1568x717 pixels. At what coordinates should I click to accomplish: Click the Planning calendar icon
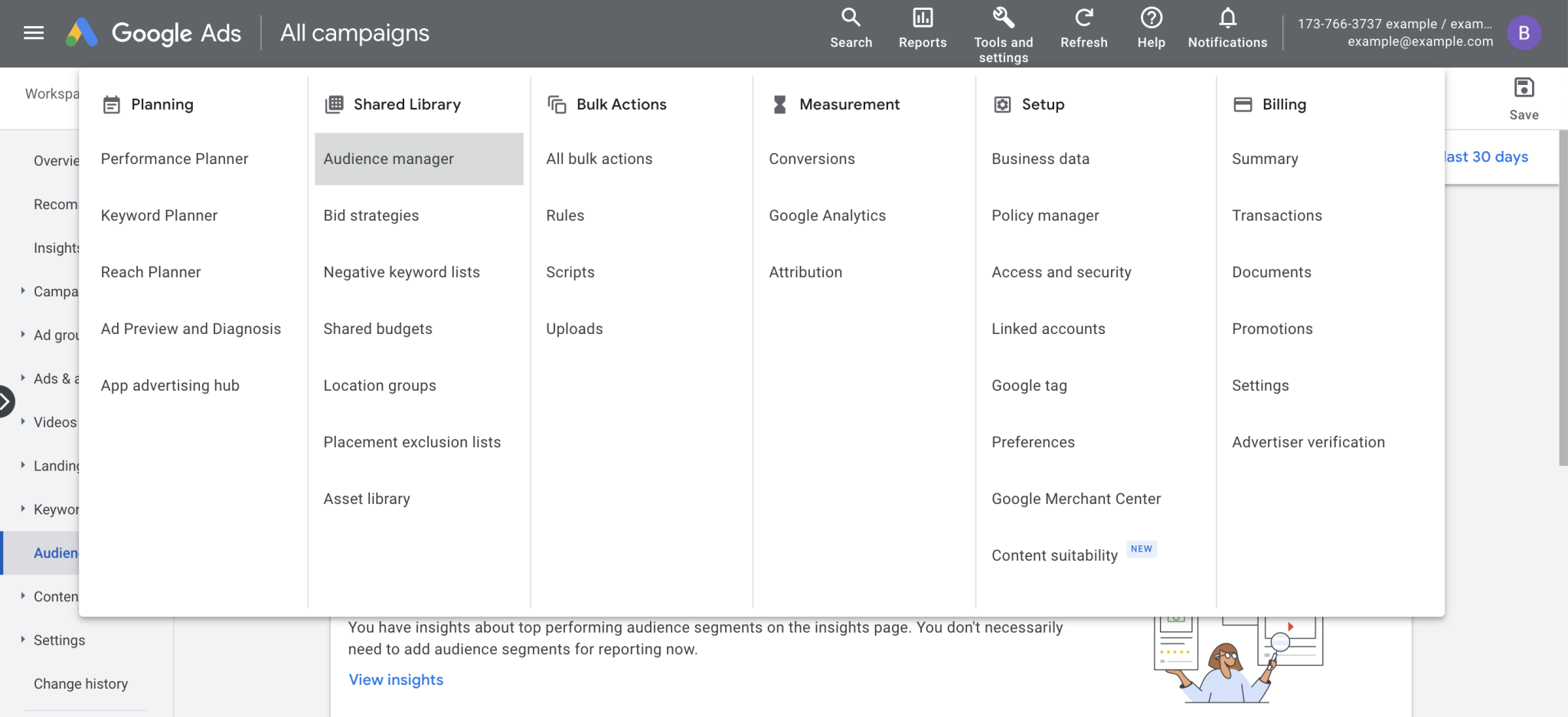pyautogui.click(x=112, y=105)
